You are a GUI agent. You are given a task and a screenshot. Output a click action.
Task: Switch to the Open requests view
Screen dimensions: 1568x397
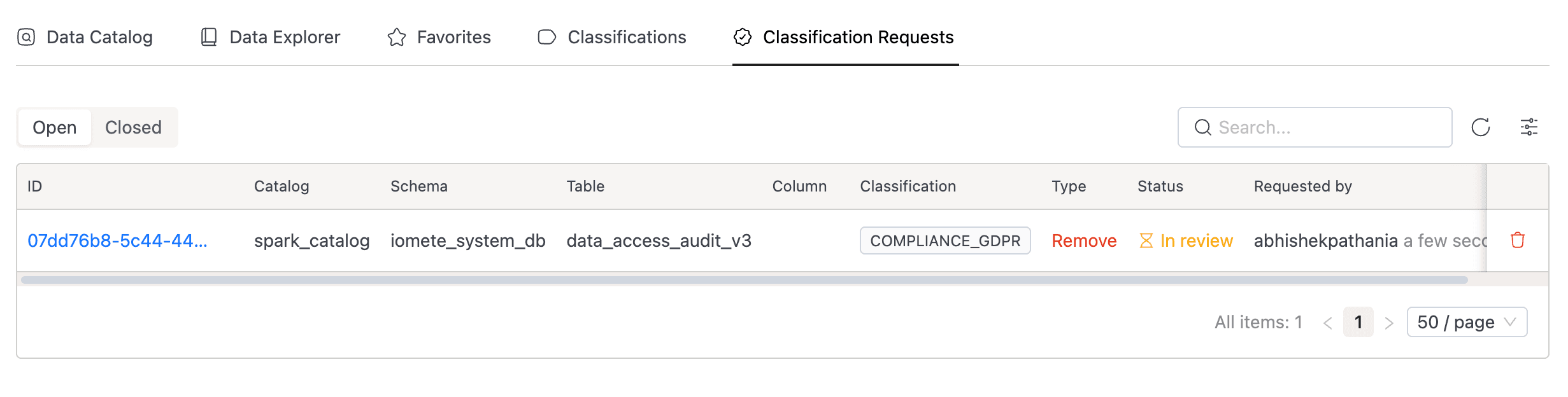[x=55, y=127]
